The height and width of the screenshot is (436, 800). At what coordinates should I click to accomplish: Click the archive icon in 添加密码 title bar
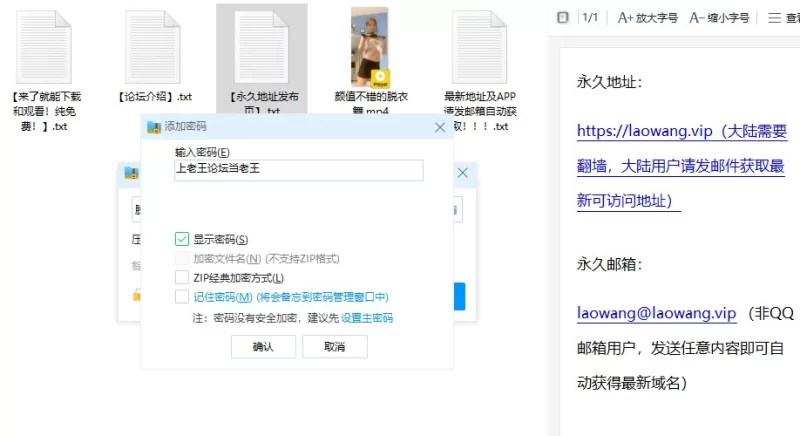[x=154, y=127]
